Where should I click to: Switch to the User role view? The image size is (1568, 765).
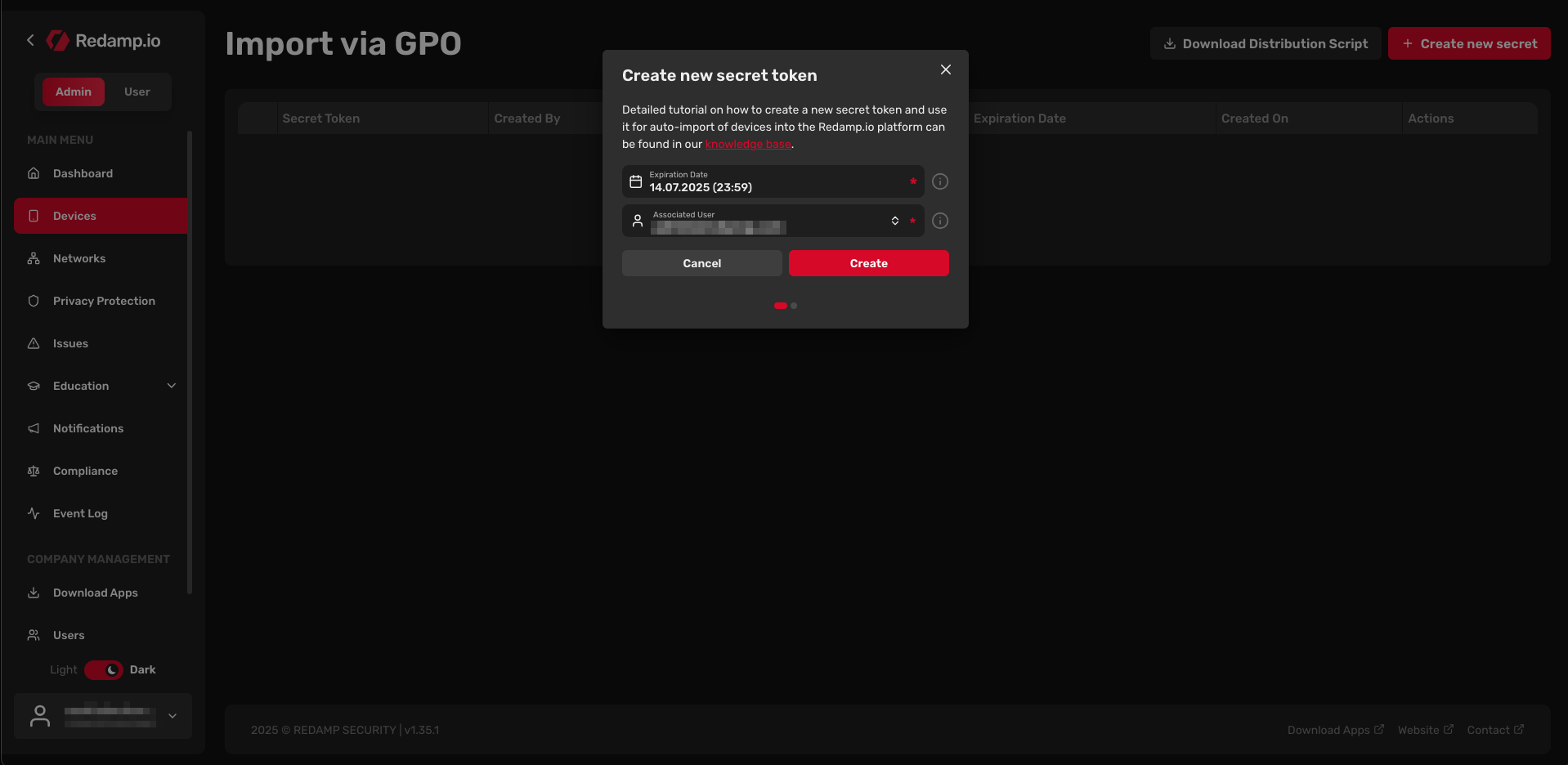[137, 92]
